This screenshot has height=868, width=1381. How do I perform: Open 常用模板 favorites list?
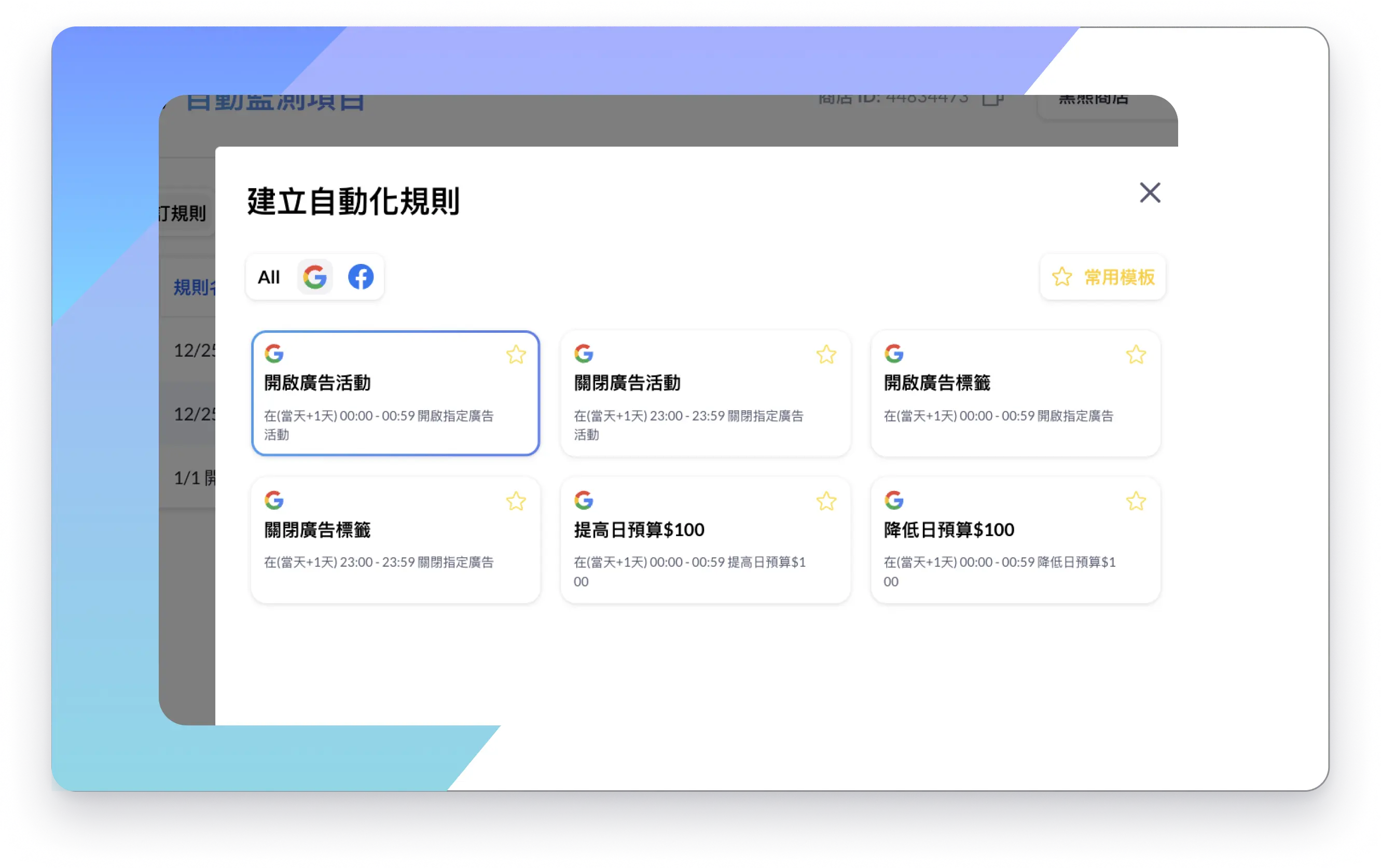[x=1102, y=277]
